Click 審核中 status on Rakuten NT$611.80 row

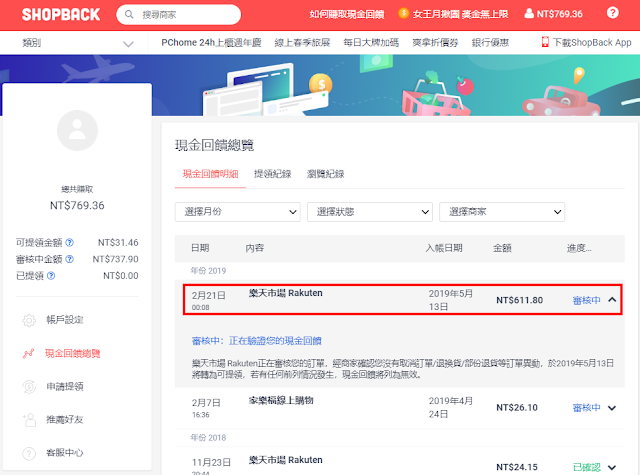(587, 300)
